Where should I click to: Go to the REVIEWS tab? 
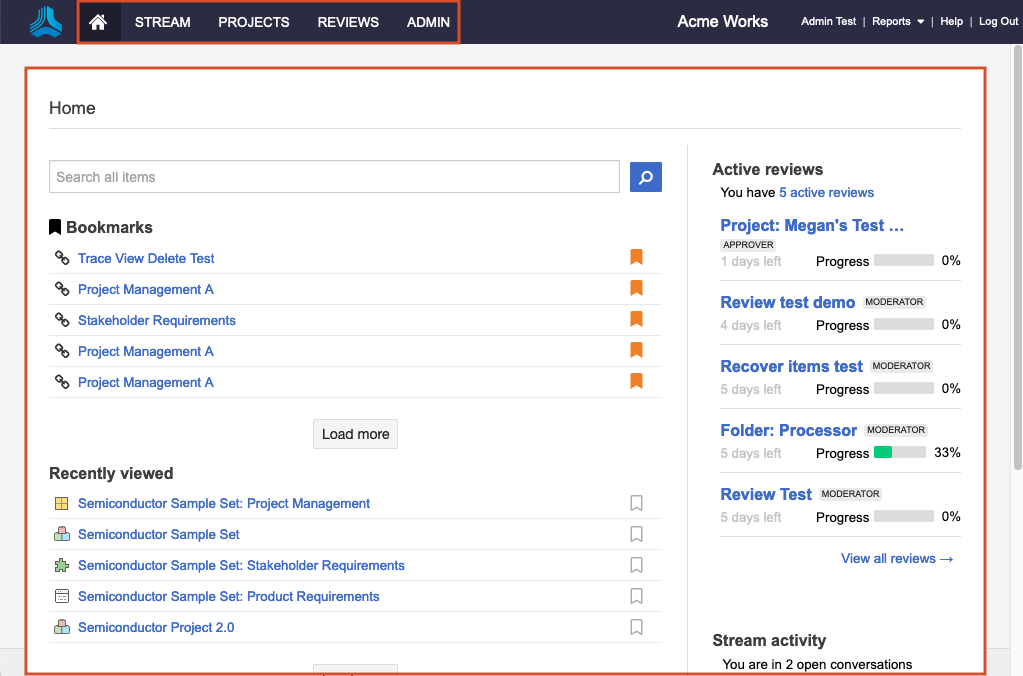348,22
